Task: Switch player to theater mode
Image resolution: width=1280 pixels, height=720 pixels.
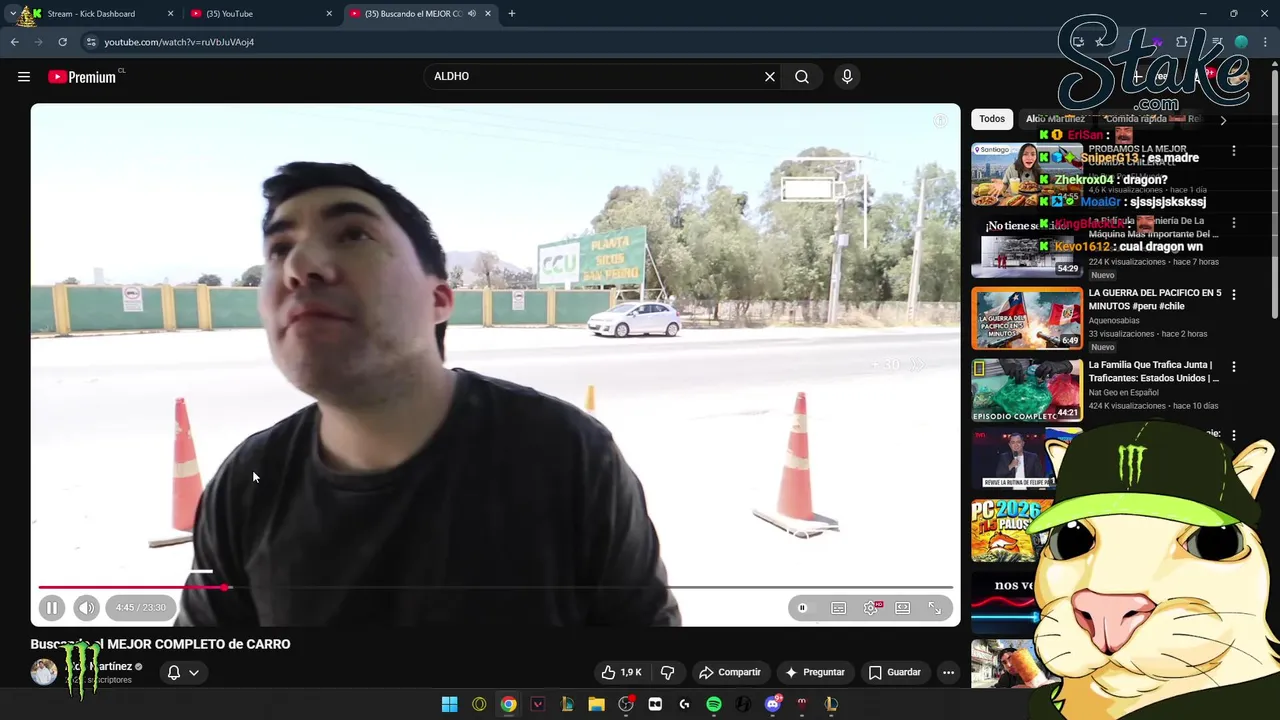Action: tap(903, 607)
